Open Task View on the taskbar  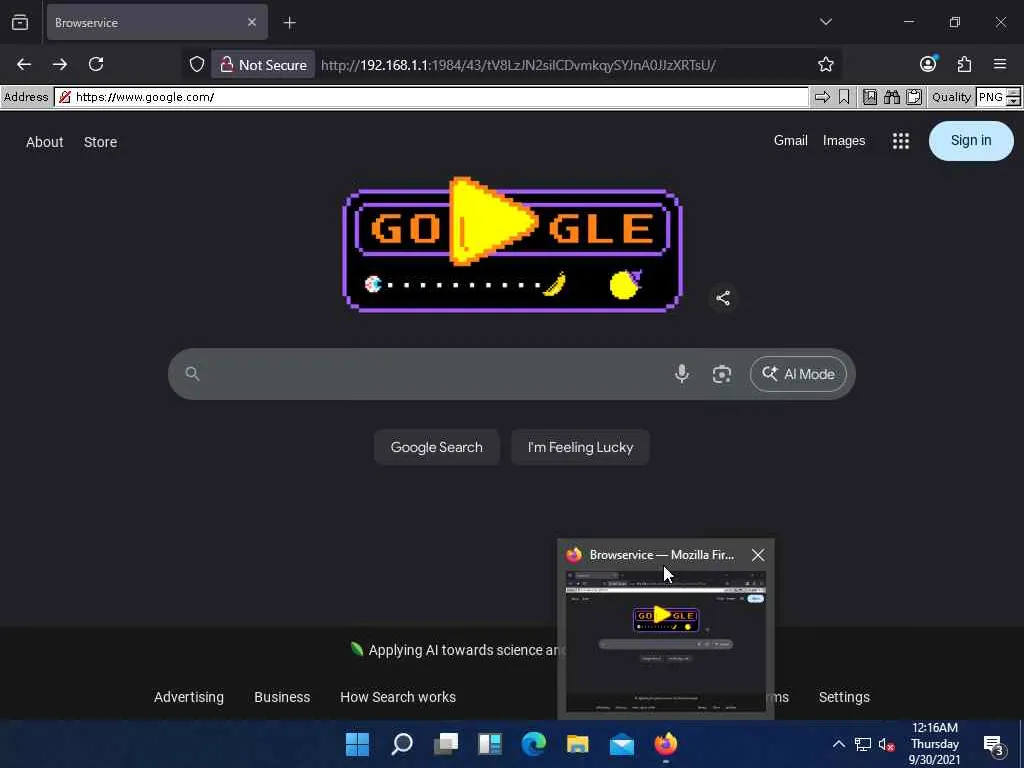(446, 744)
